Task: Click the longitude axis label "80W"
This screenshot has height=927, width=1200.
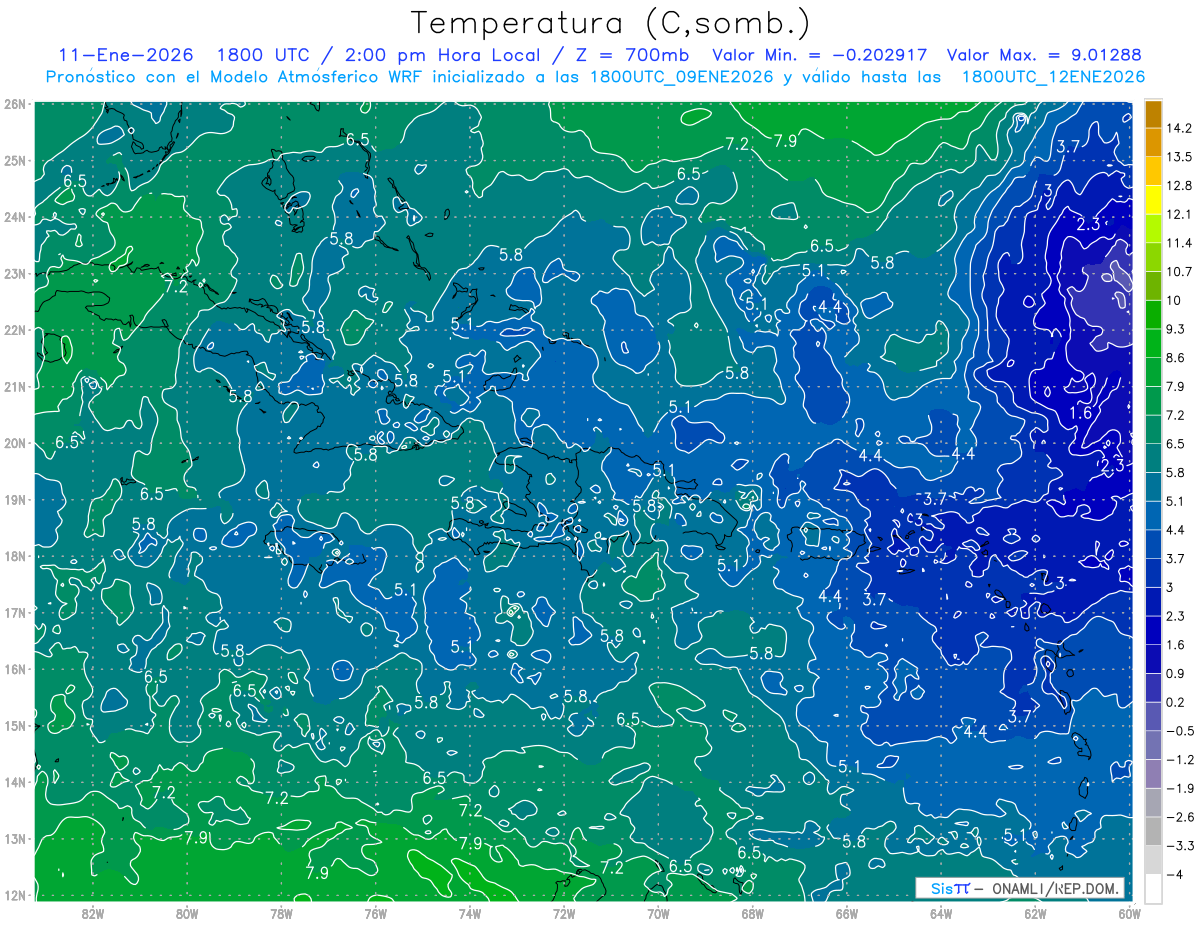Action: pyautogui.click(x=186, y=913)
